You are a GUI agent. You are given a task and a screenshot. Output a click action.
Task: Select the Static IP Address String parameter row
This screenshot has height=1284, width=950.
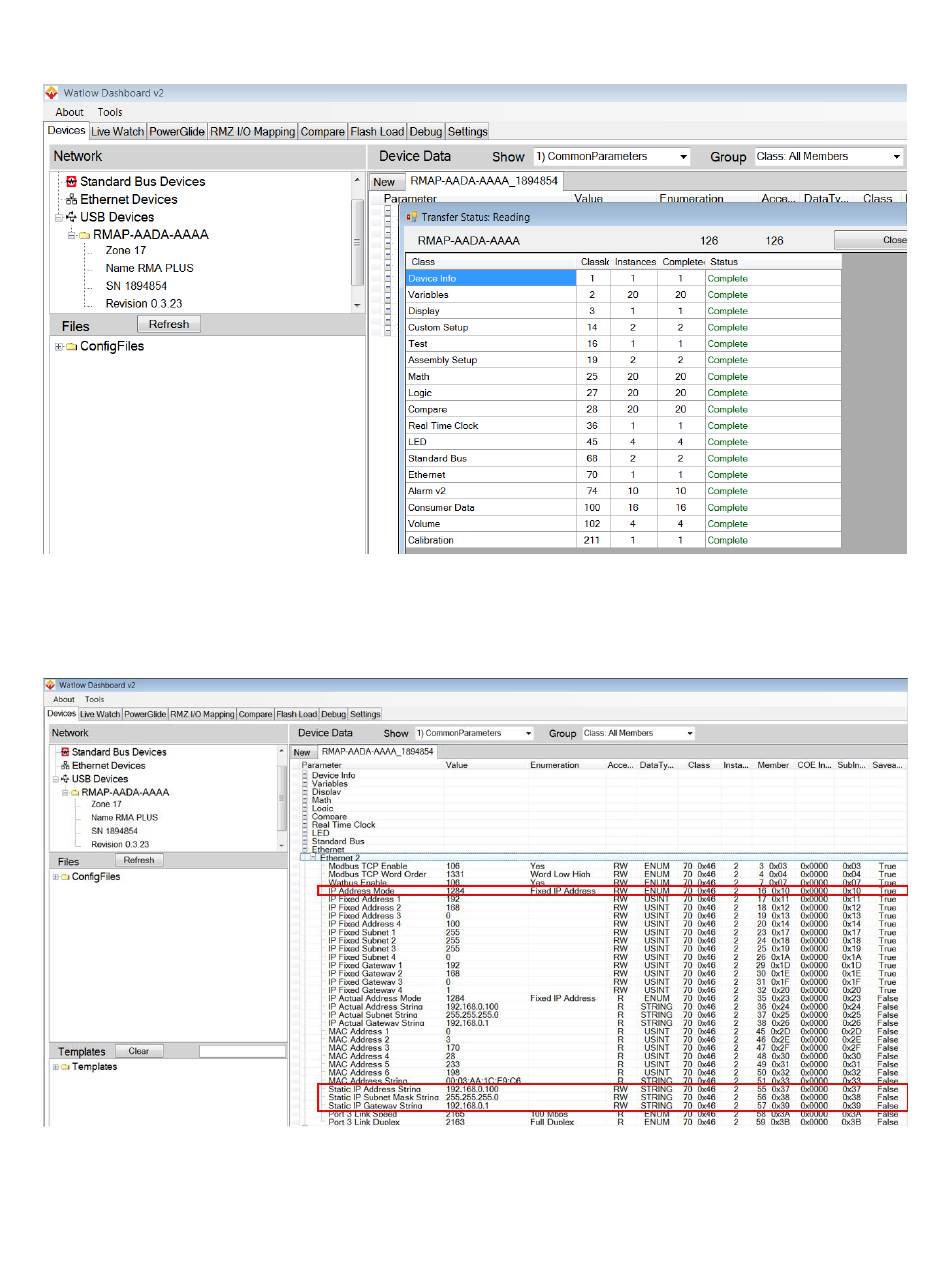pyautogui.click(x=612, y=1089)
